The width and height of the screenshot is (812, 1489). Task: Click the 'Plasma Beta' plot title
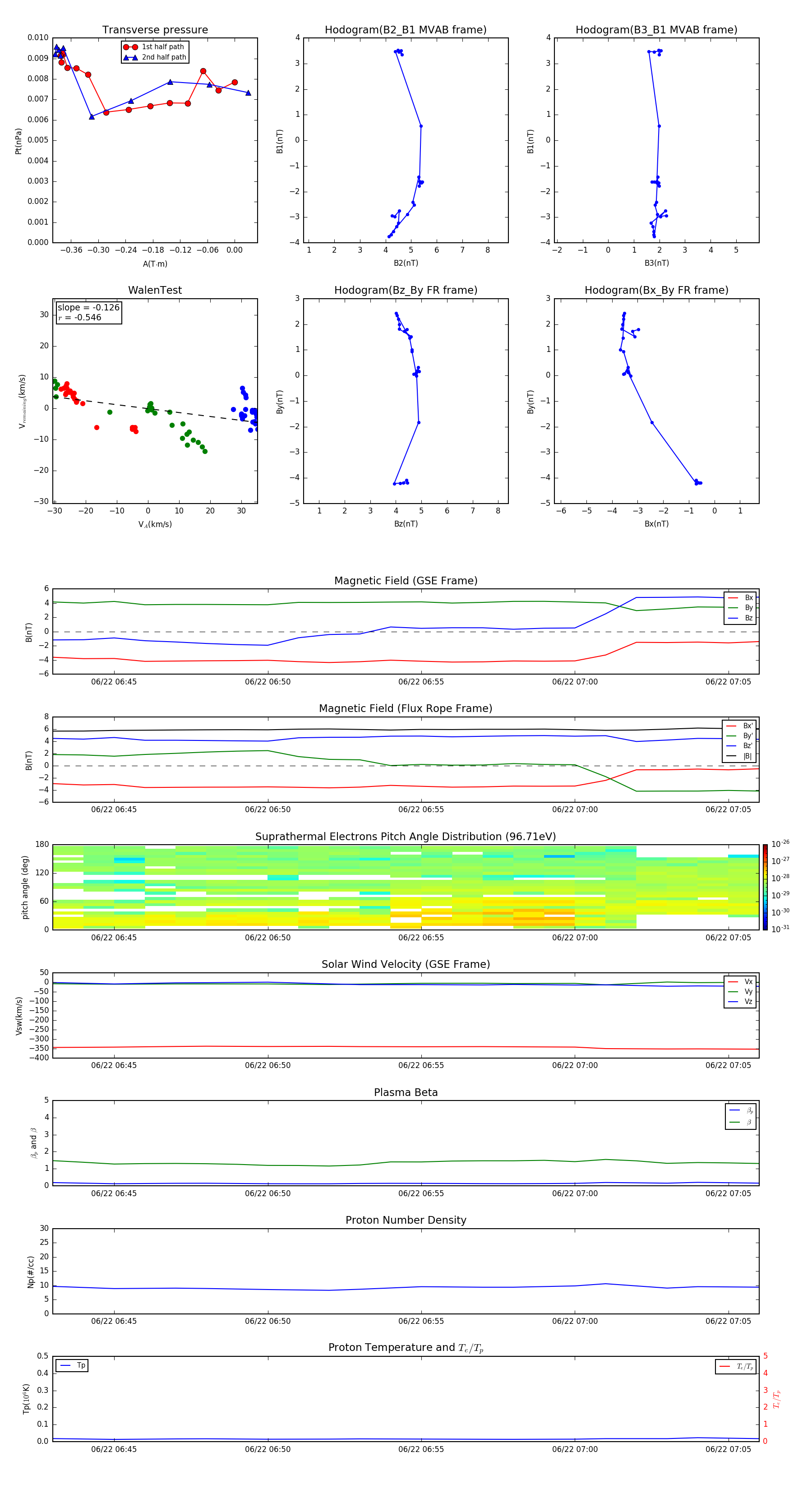click(x=406, y=1093)
